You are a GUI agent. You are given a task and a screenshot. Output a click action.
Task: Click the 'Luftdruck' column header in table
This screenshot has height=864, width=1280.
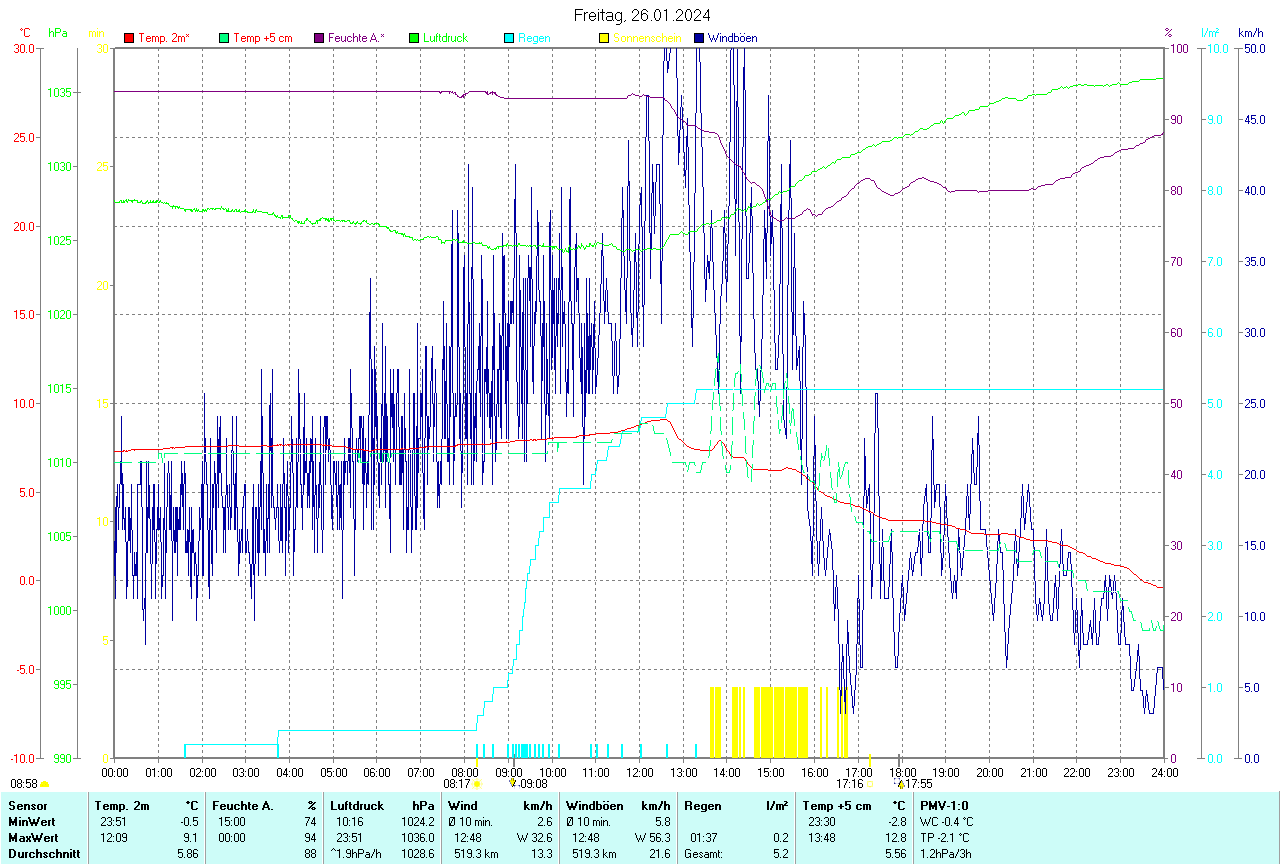coord(358,805)
